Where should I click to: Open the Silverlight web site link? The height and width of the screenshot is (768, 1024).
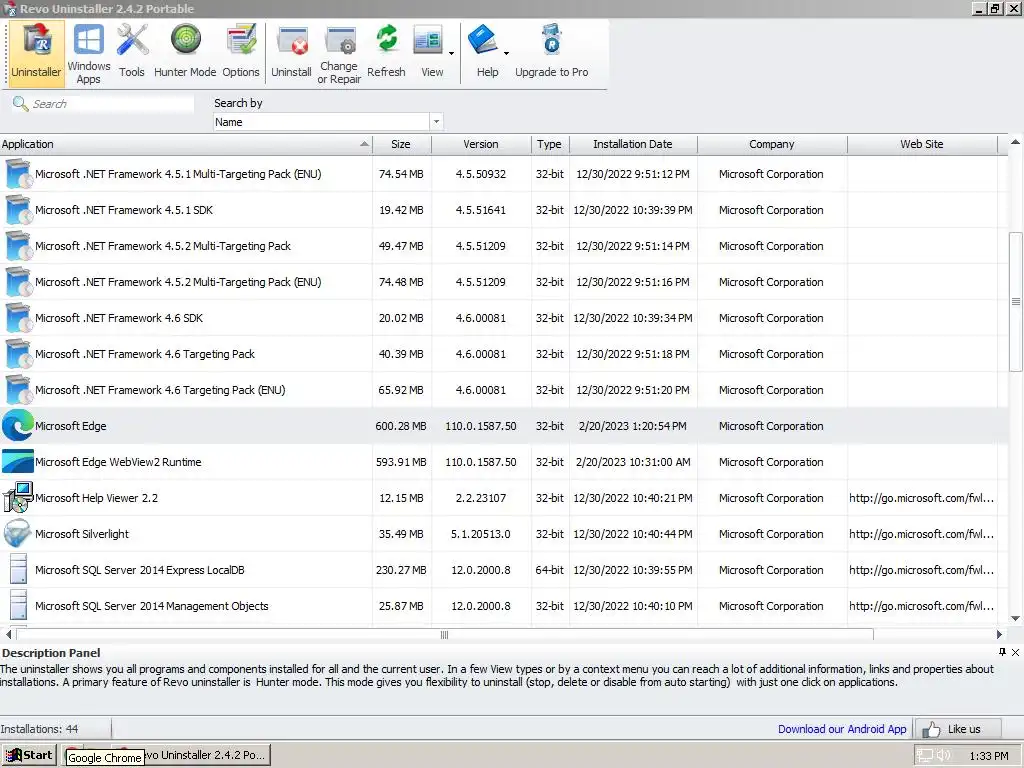pyautogui.click(x=921, y=534)
